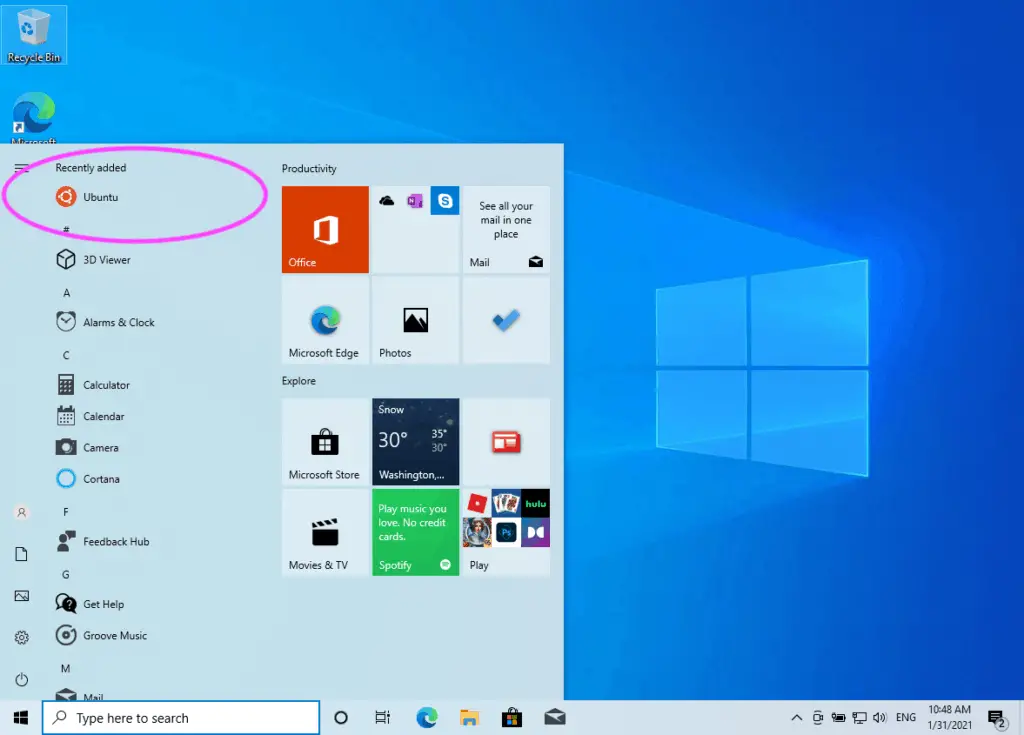Open the Microsoft Store tile

[324, 442]
